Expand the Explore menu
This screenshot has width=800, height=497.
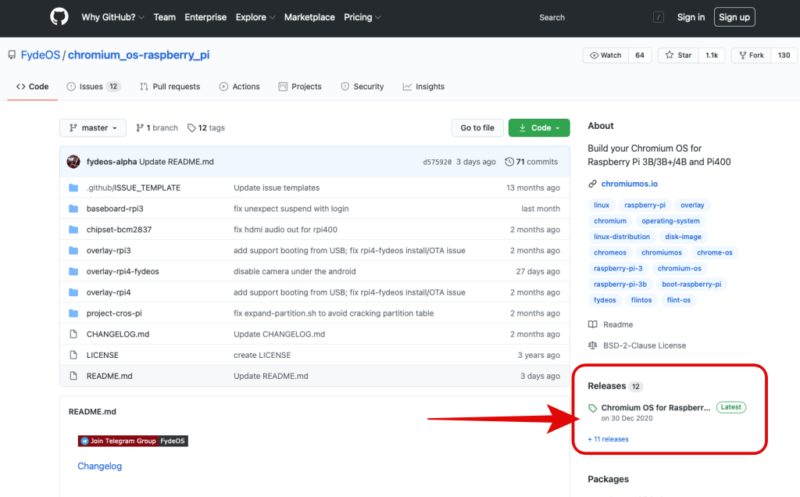point(255,17)
